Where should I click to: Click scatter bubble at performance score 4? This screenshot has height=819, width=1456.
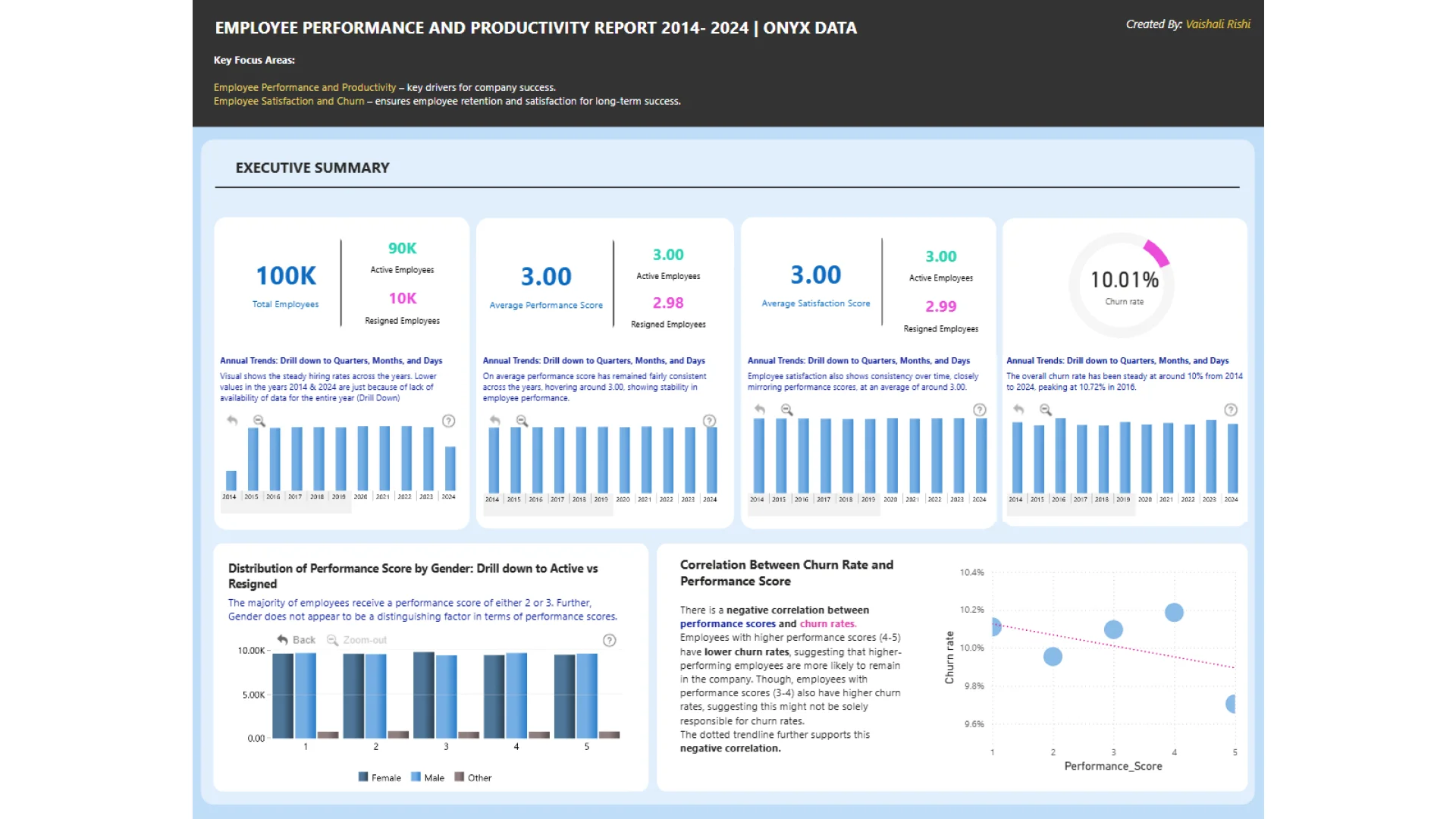1174,612
